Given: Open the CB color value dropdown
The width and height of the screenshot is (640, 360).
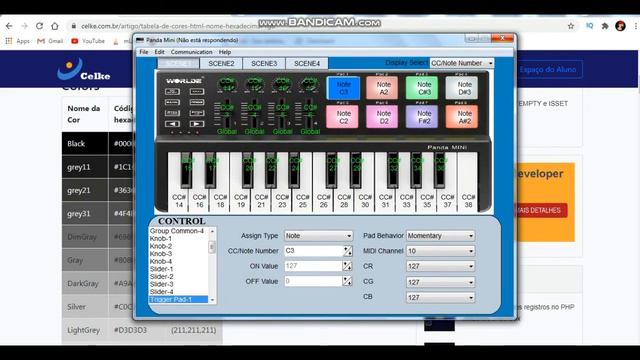Looking at the screenshot, I should (440, 298).
